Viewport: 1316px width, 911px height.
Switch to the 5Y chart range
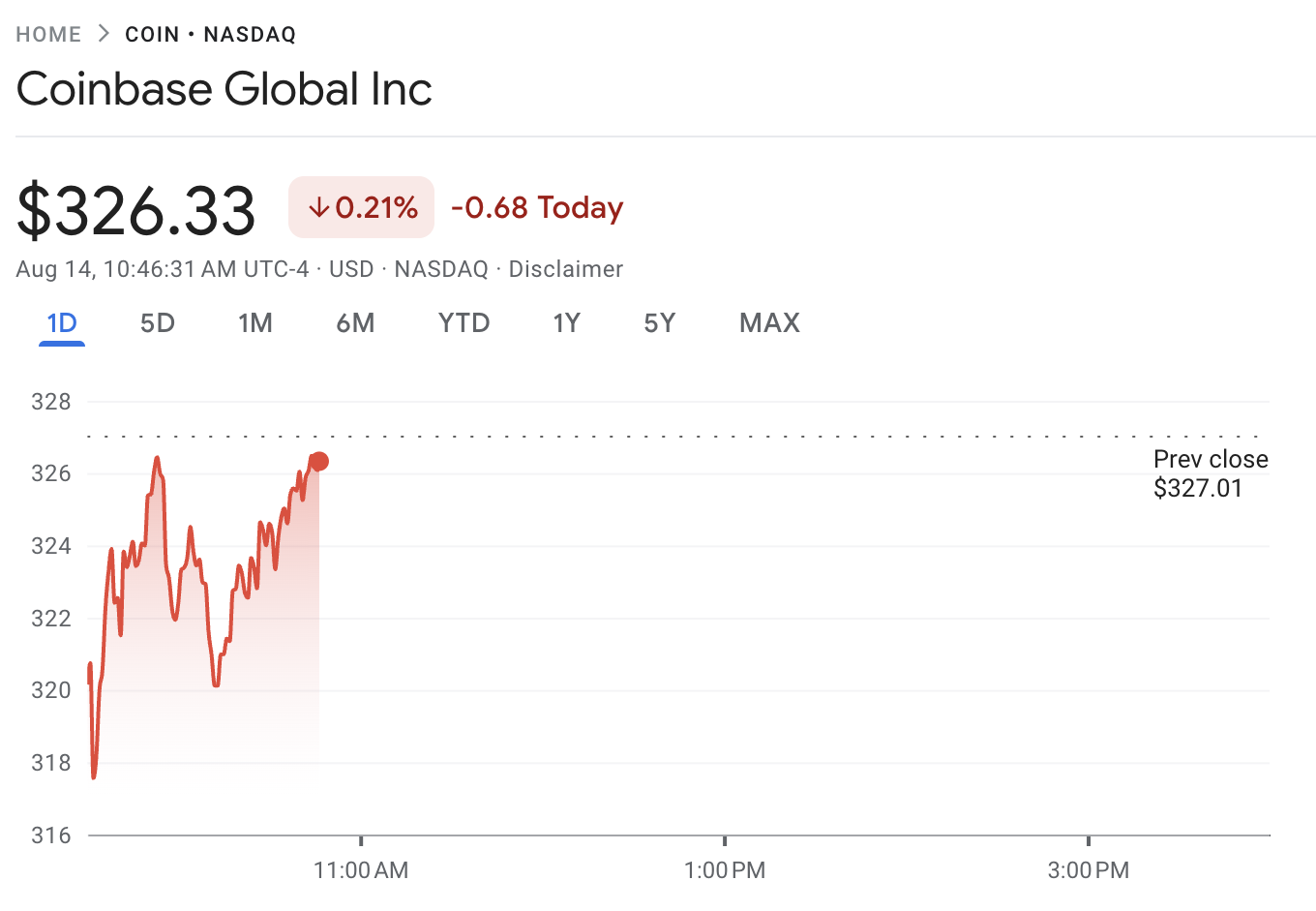click(x=660, y=323)
